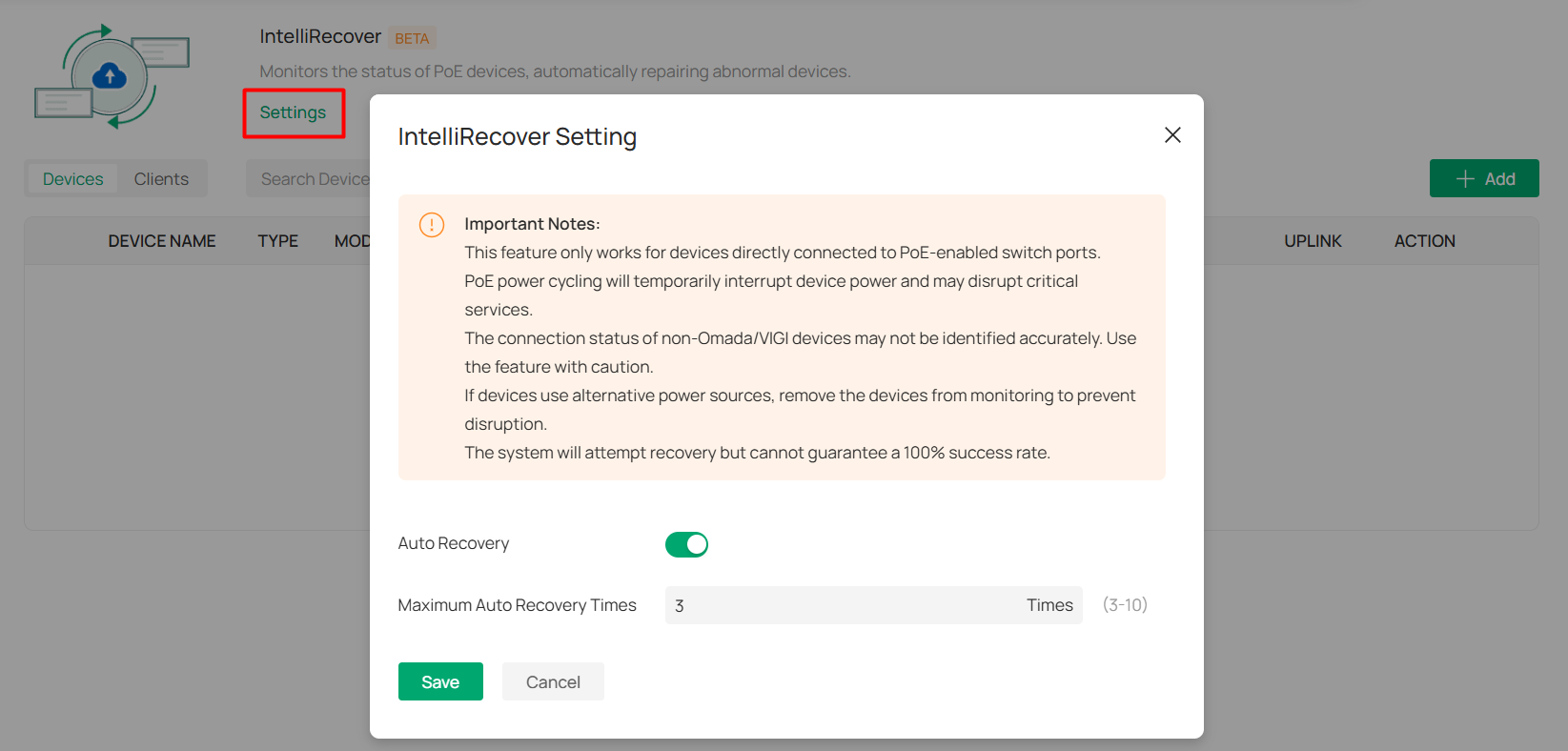Close the IntelliRecover Setting dialog
Image resolution: width=1568 pixels, height=751 pixels.
[1172, 135]
